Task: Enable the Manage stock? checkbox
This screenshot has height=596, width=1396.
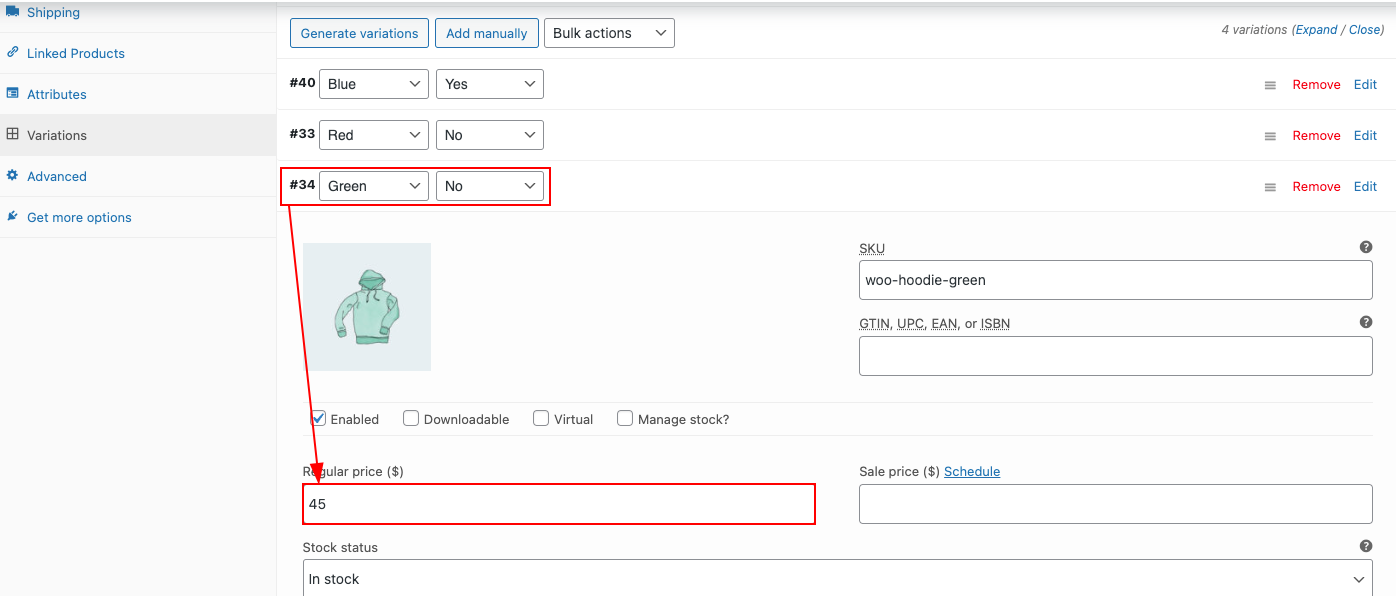Action: click(x=625, y=418)
